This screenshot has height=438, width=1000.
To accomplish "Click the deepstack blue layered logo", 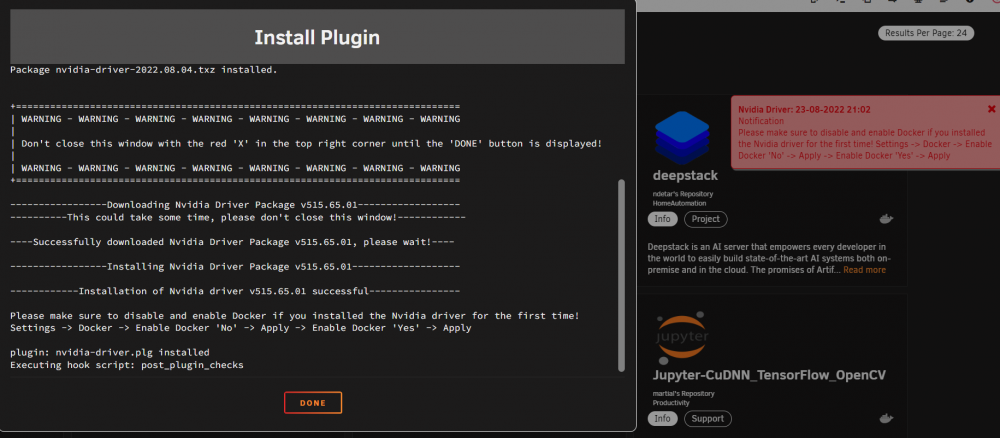I will point(681,138).
